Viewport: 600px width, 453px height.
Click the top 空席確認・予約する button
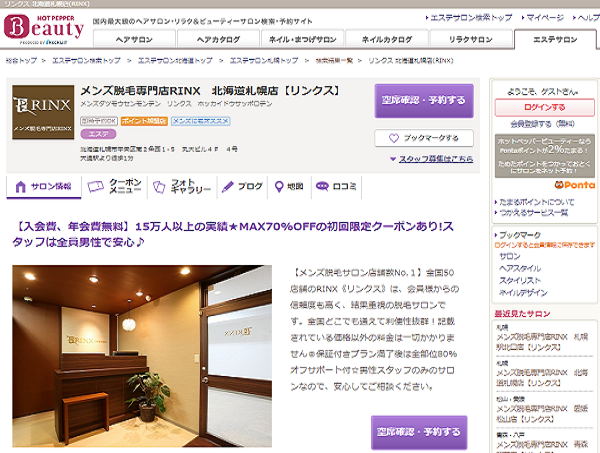[424, 101]
